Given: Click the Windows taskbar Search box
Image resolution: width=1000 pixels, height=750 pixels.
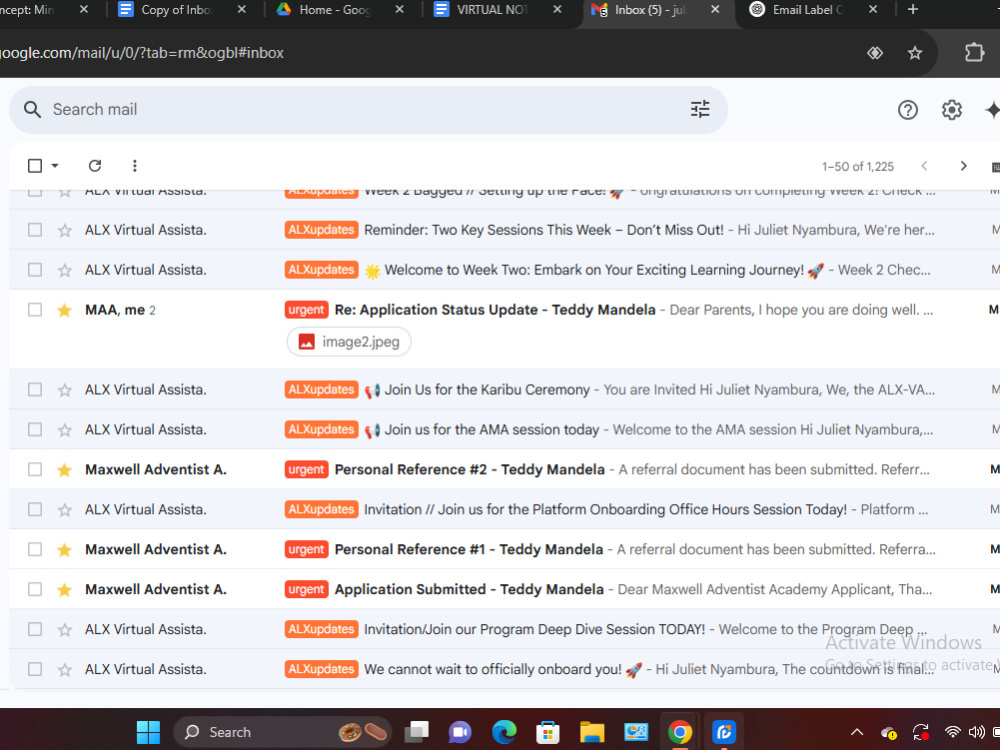Looking at the screenshot, I should (x=284, y=732).
